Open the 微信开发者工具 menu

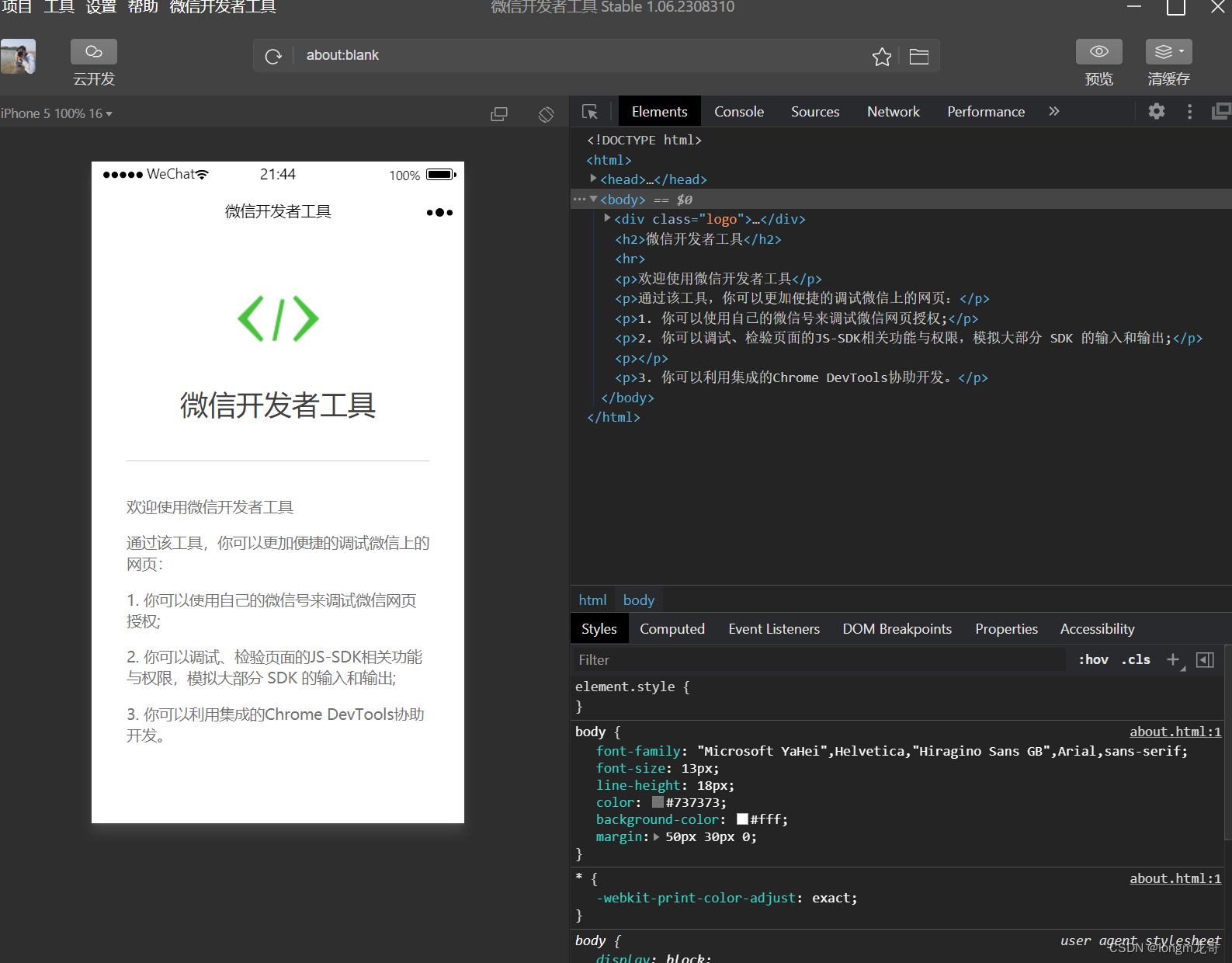223,7
